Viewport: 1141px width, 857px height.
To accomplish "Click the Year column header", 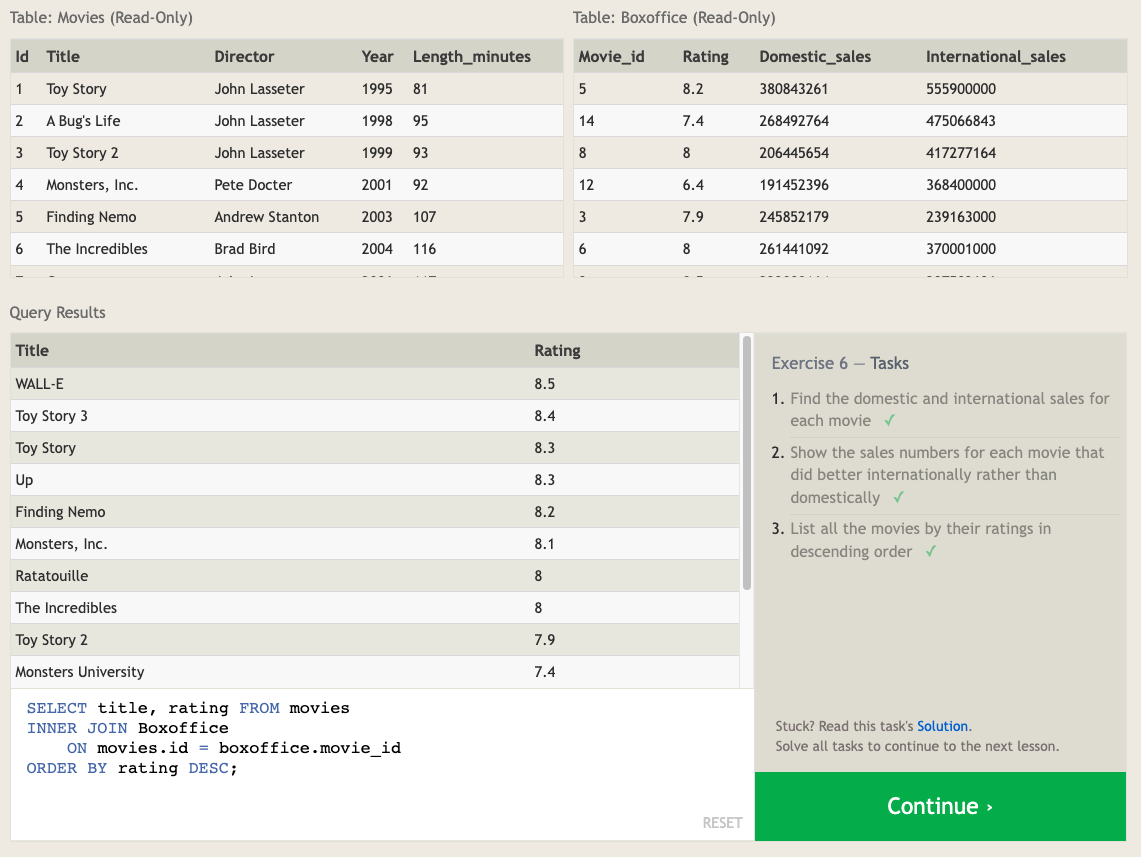I will click(378, 57).
